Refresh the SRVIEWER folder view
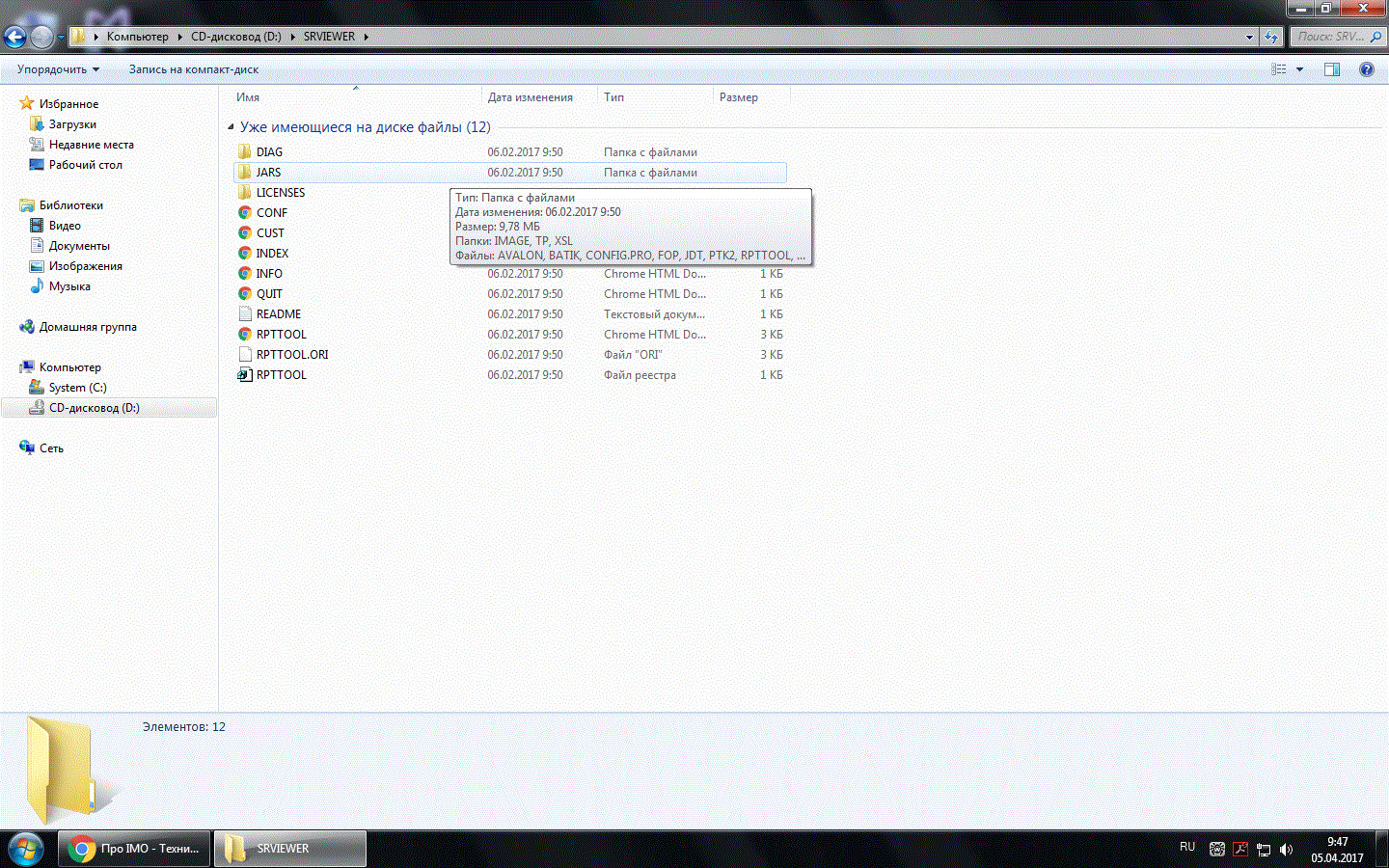Screen dimensions: 1389x868 click(x=1271, y=37)
